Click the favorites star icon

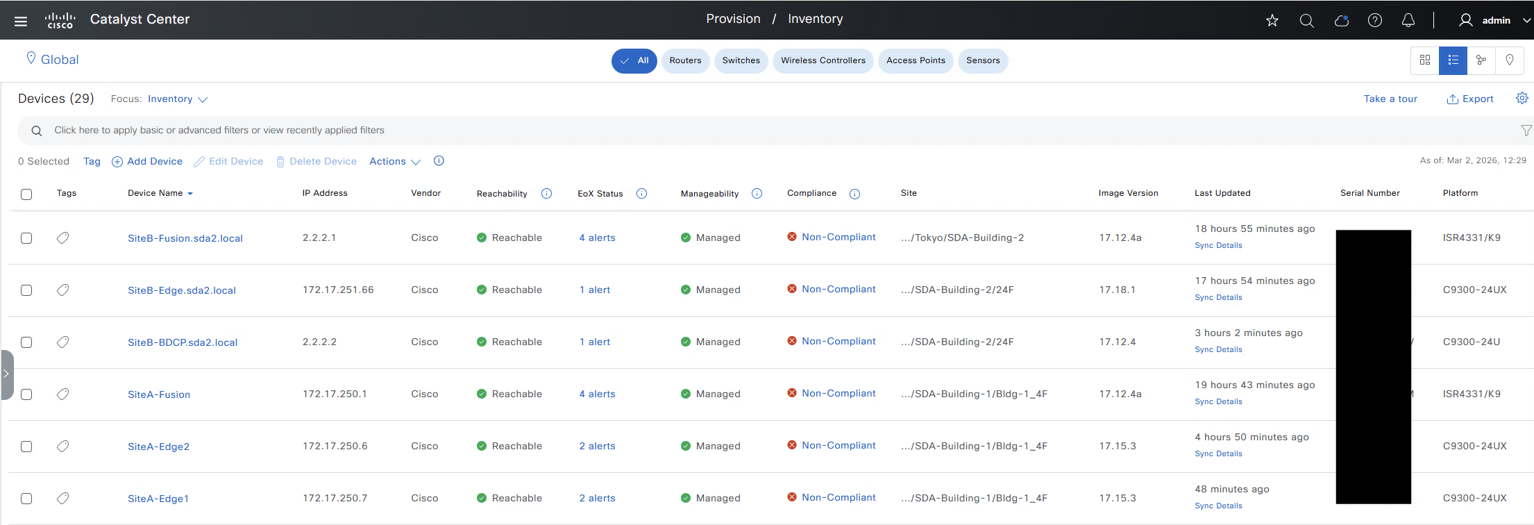click(x=1272, y=21)
